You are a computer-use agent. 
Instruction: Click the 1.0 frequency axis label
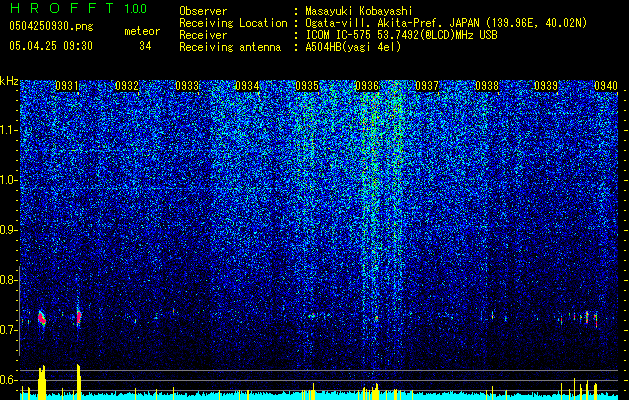tap(9, 180)
